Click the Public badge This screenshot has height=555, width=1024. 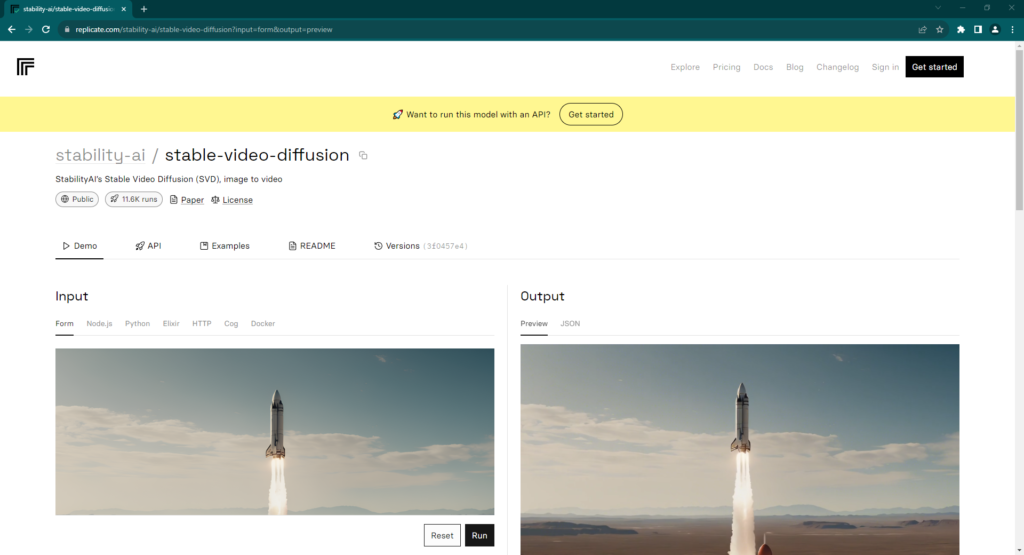[77, 199]
